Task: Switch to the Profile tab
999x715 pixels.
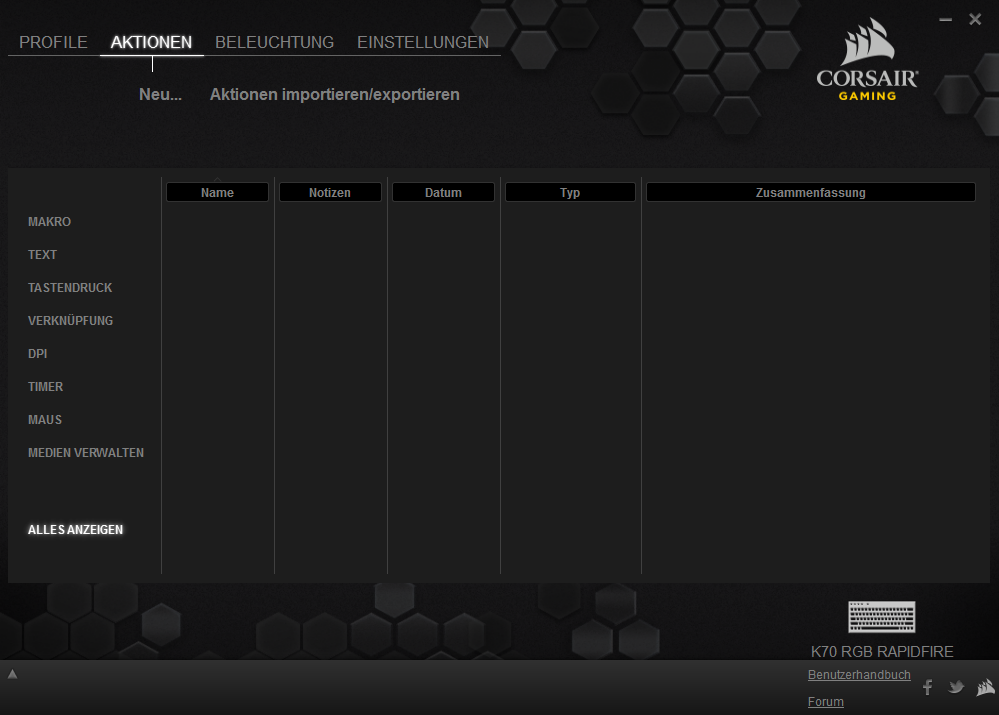Action: 53,42
